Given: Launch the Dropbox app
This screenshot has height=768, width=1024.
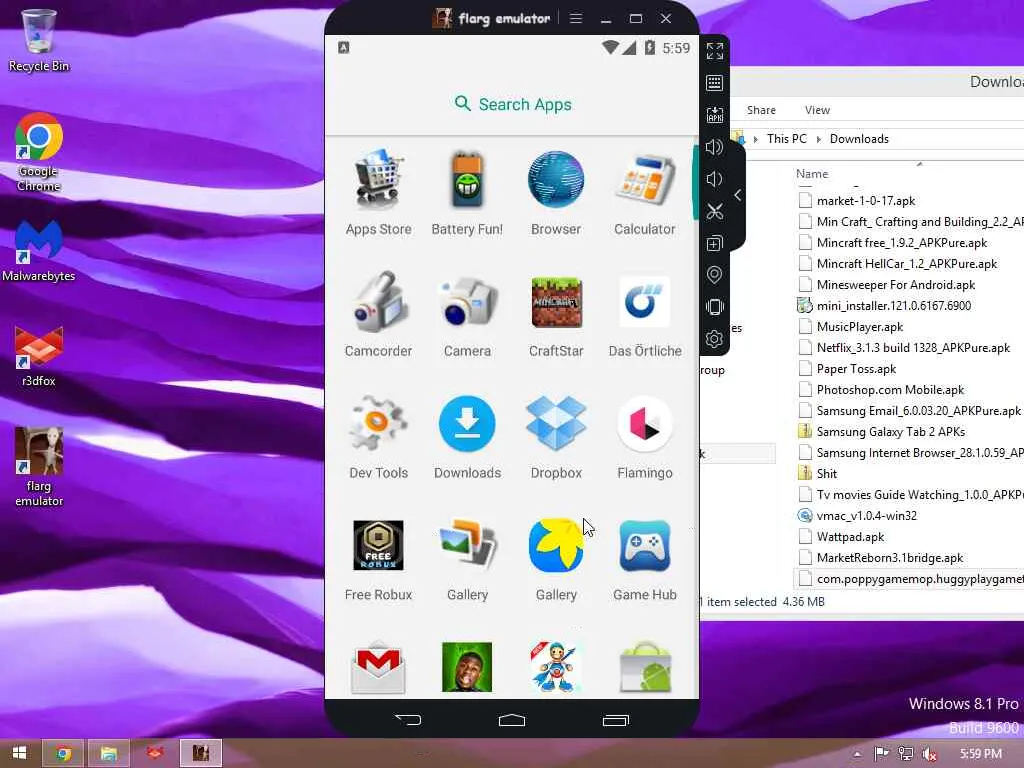Looking at the screenshot, I should pyautogui.click(x=556, y=436).
